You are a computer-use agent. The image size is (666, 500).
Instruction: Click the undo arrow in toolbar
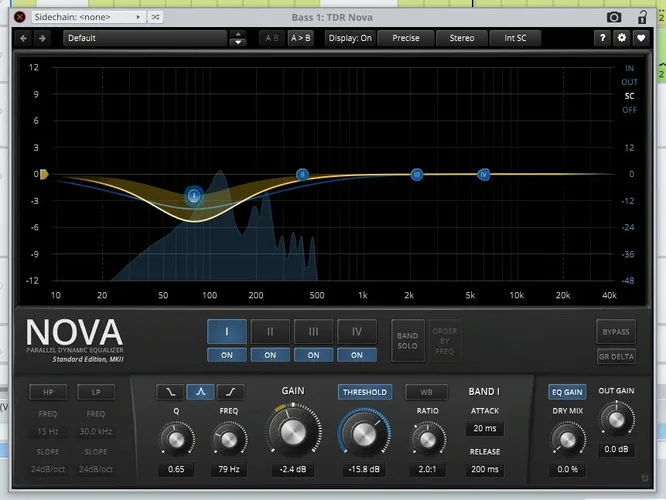coord(24,38)
